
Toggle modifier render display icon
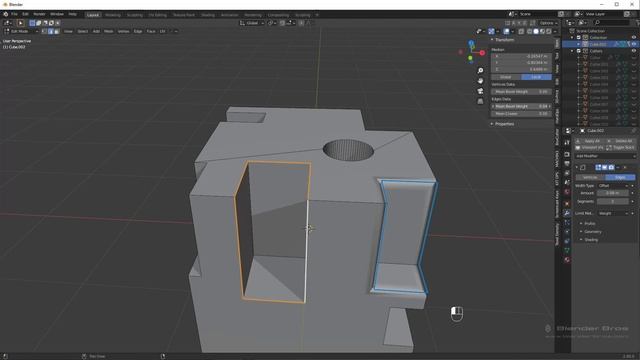point(611,167)
